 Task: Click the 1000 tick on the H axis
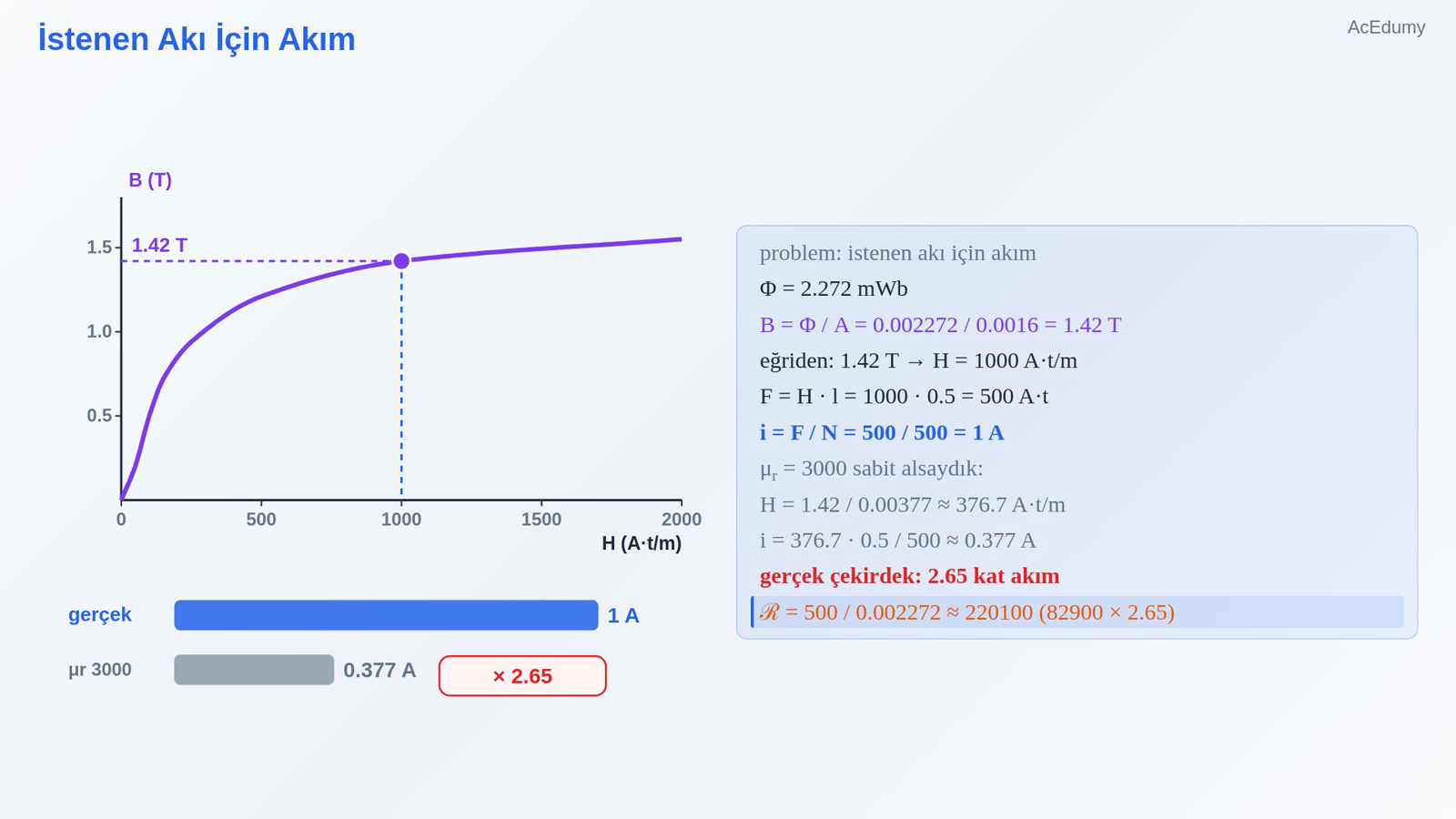[401, 520]
